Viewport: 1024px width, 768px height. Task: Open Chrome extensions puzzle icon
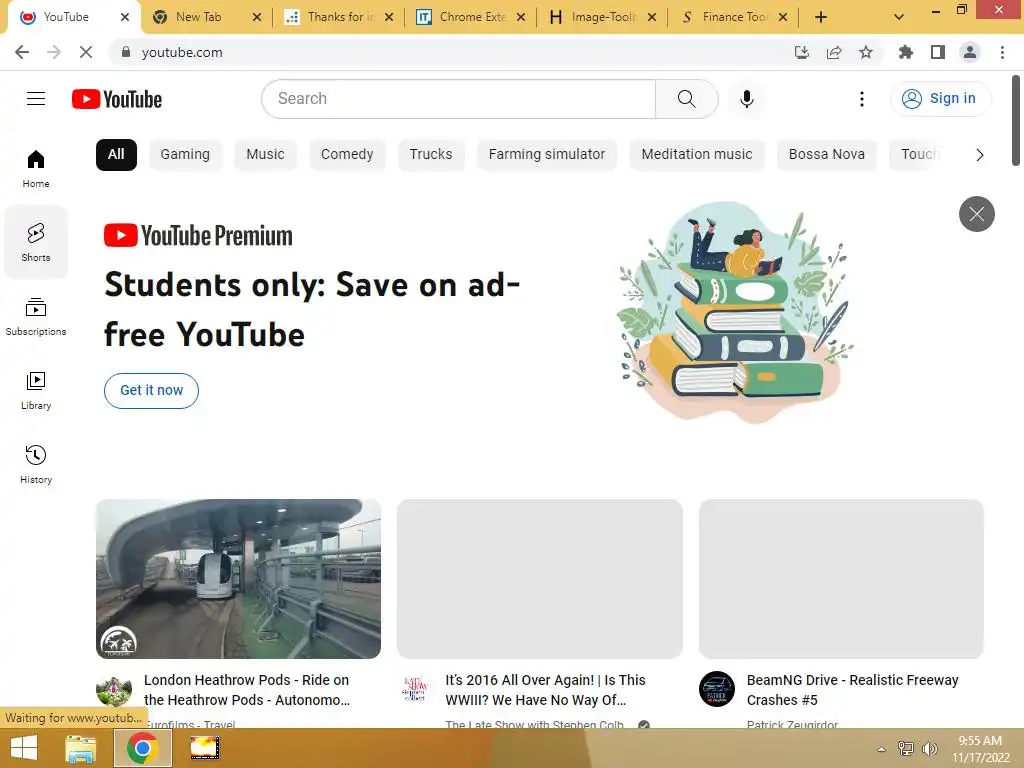[905, 52]
